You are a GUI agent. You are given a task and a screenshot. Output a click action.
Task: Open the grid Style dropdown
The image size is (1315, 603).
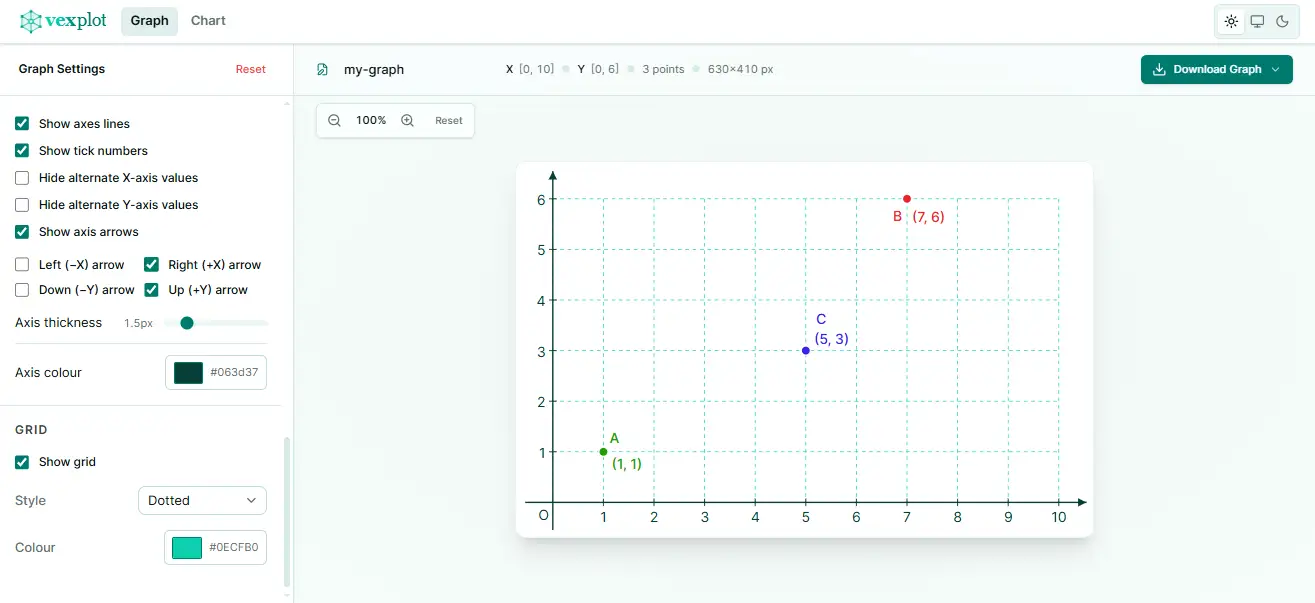pyautogui.click(x=202, y=500)
